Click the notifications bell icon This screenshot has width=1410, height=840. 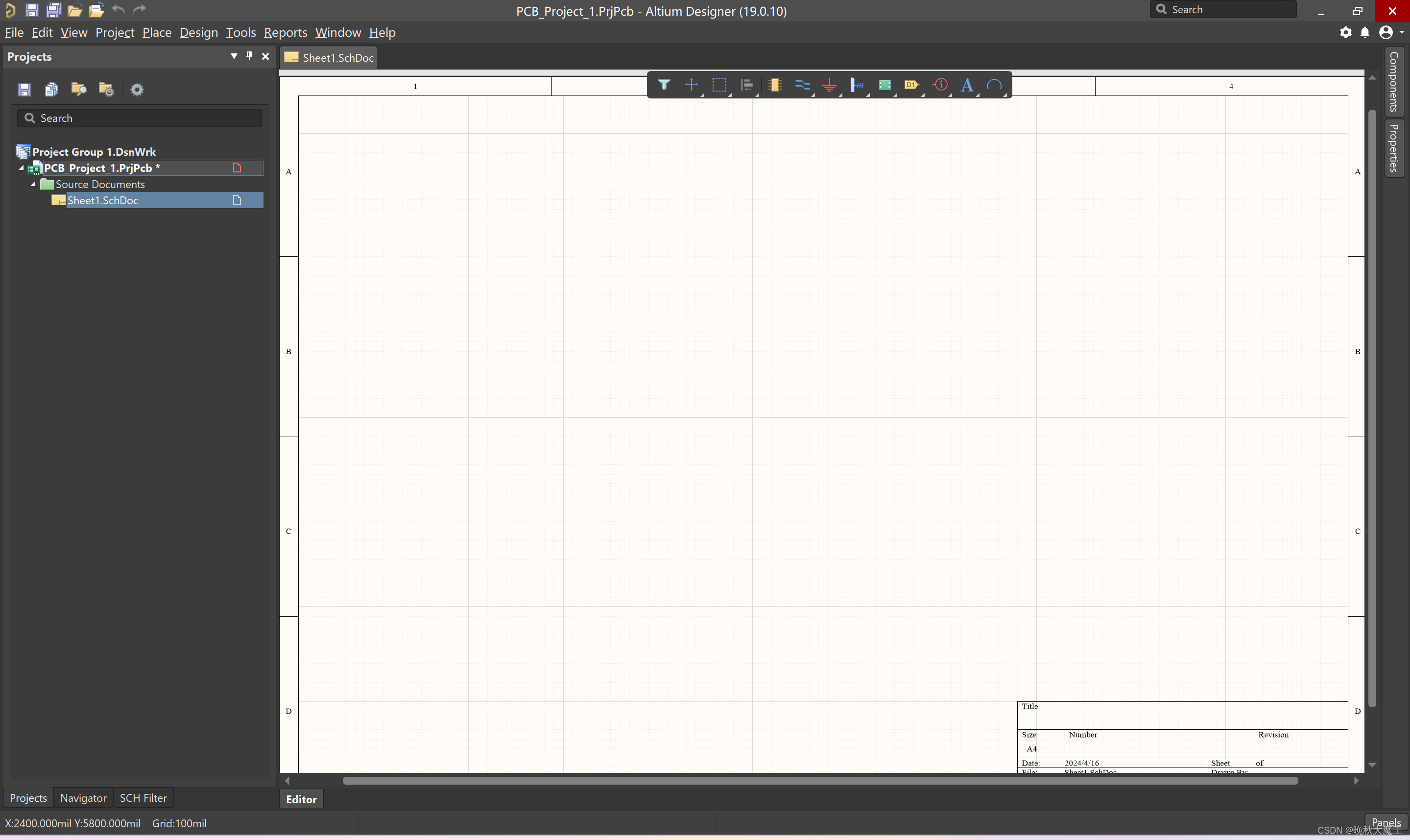click(x=1365, y=33)
